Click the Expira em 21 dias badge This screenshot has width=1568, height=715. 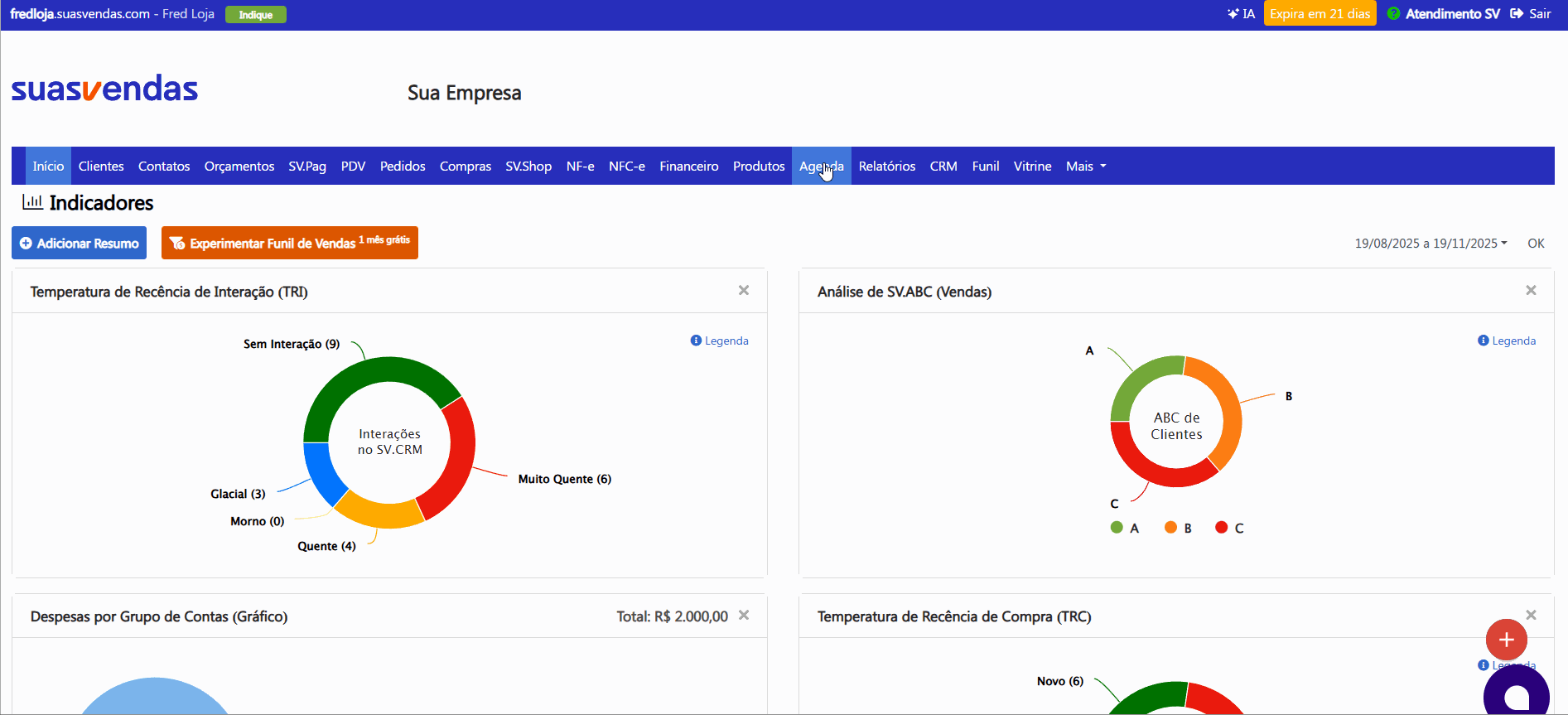coord(1320,13)
